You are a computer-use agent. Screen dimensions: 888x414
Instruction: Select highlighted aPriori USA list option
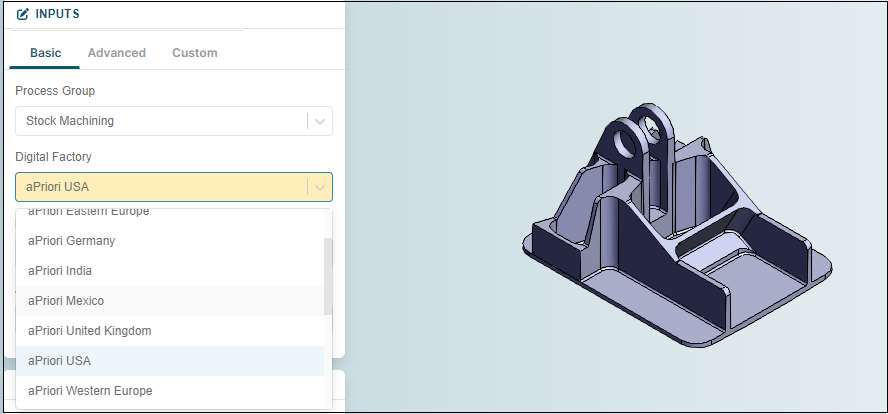pyautogui.click(x=170, y=361)
